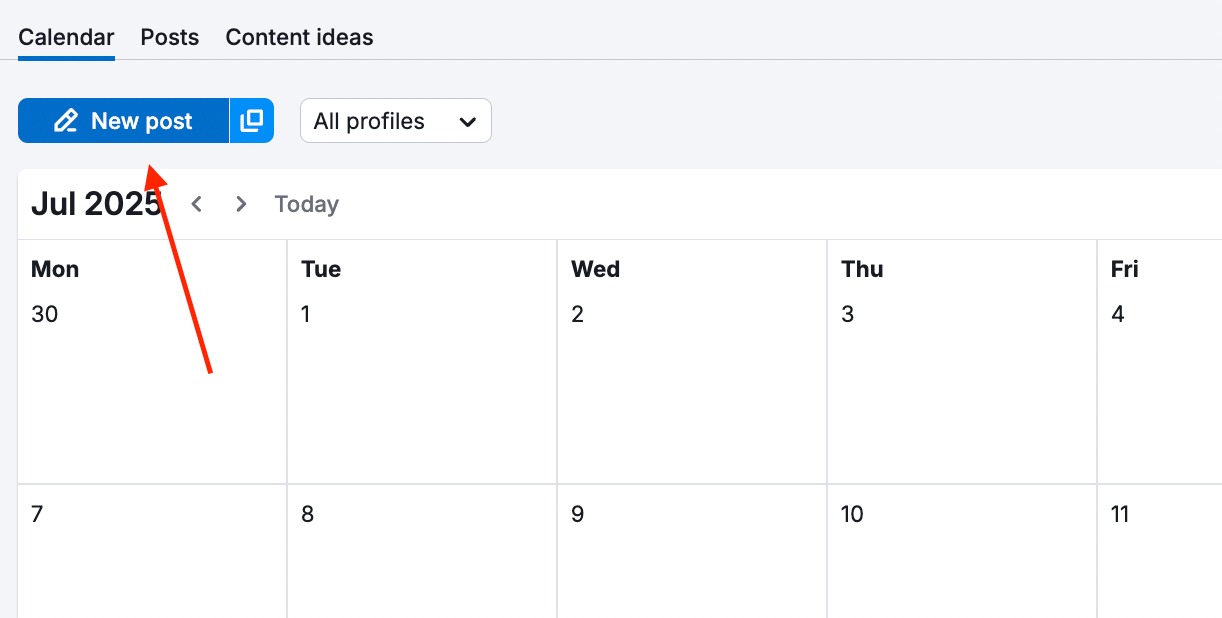
Task: Go to next month with right chevron
Action: (x=241, y=204)
